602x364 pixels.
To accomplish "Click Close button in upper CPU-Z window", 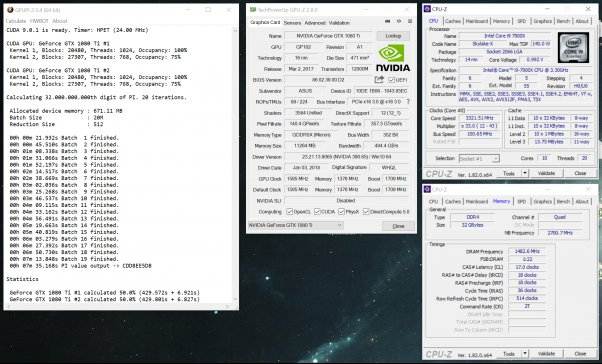I will pos(580,173).
